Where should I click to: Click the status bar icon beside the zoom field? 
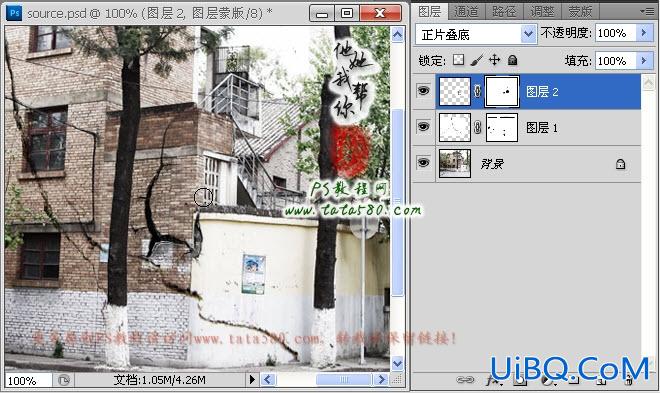pyautogui.click(x=64, y=380)
